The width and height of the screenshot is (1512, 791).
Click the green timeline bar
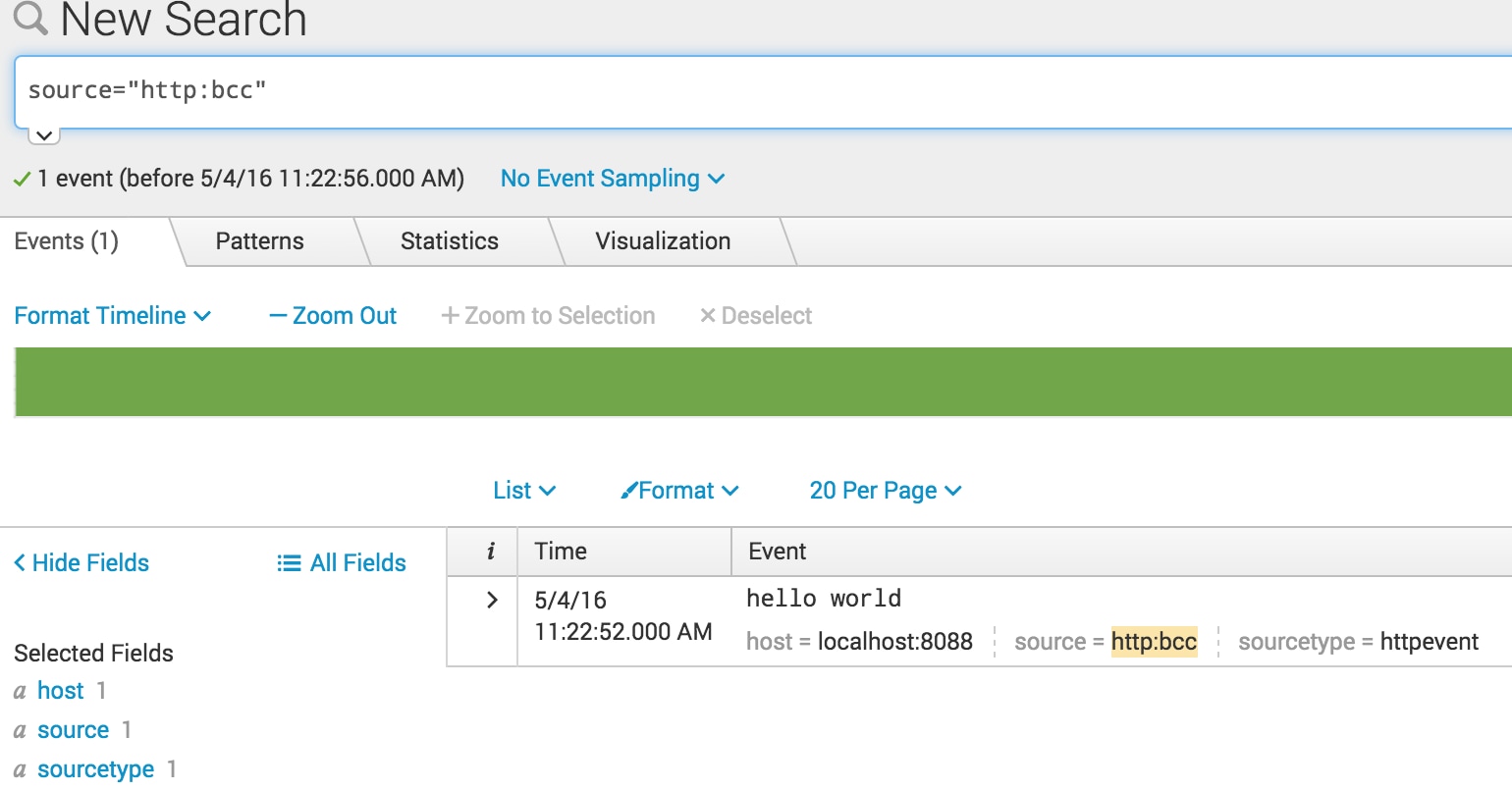click(x=762, y=382)
